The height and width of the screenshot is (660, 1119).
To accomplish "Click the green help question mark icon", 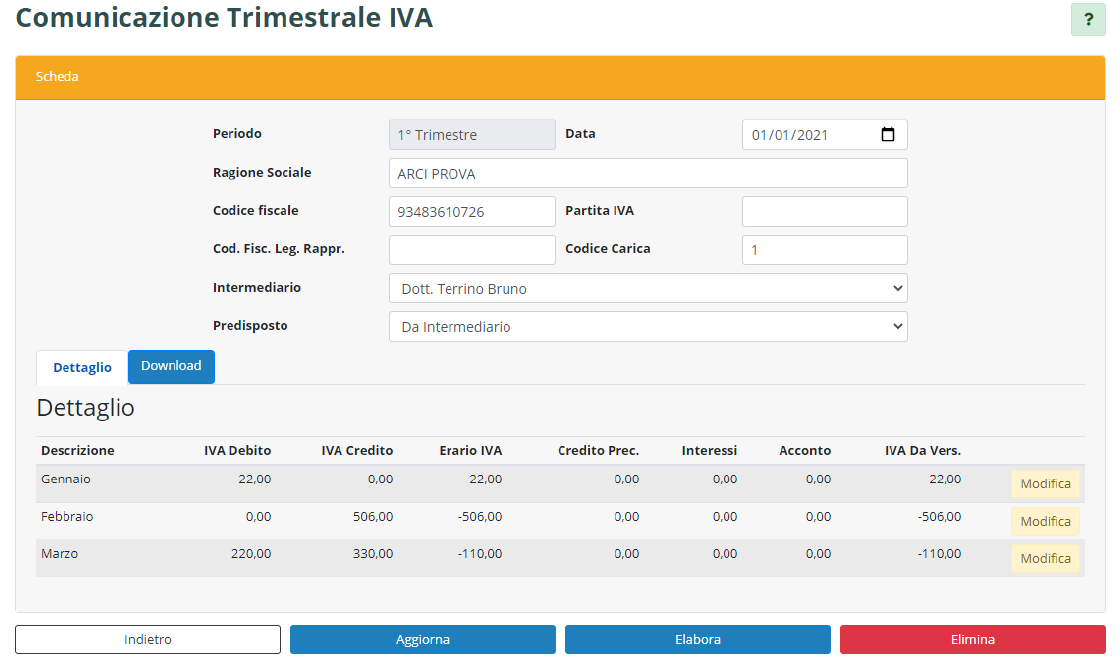I will (x=1088, y=20).
